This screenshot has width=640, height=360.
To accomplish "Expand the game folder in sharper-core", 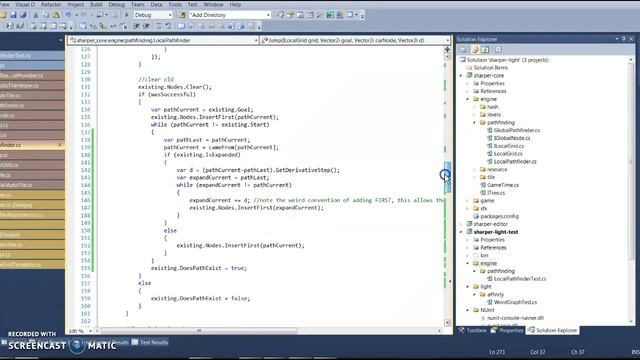I will pyautogui.click(x=468, y=201).
